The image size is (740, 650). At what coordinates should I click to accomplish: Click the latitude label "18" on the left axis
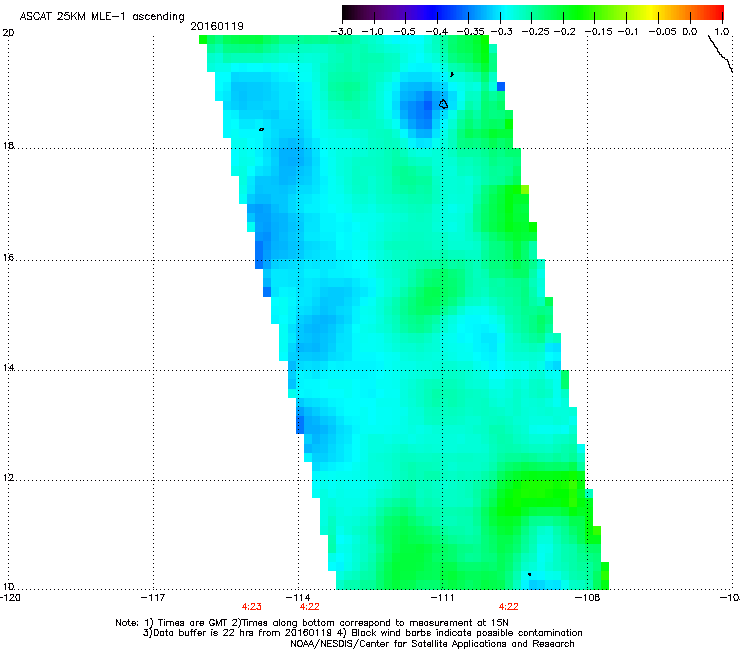8,145
